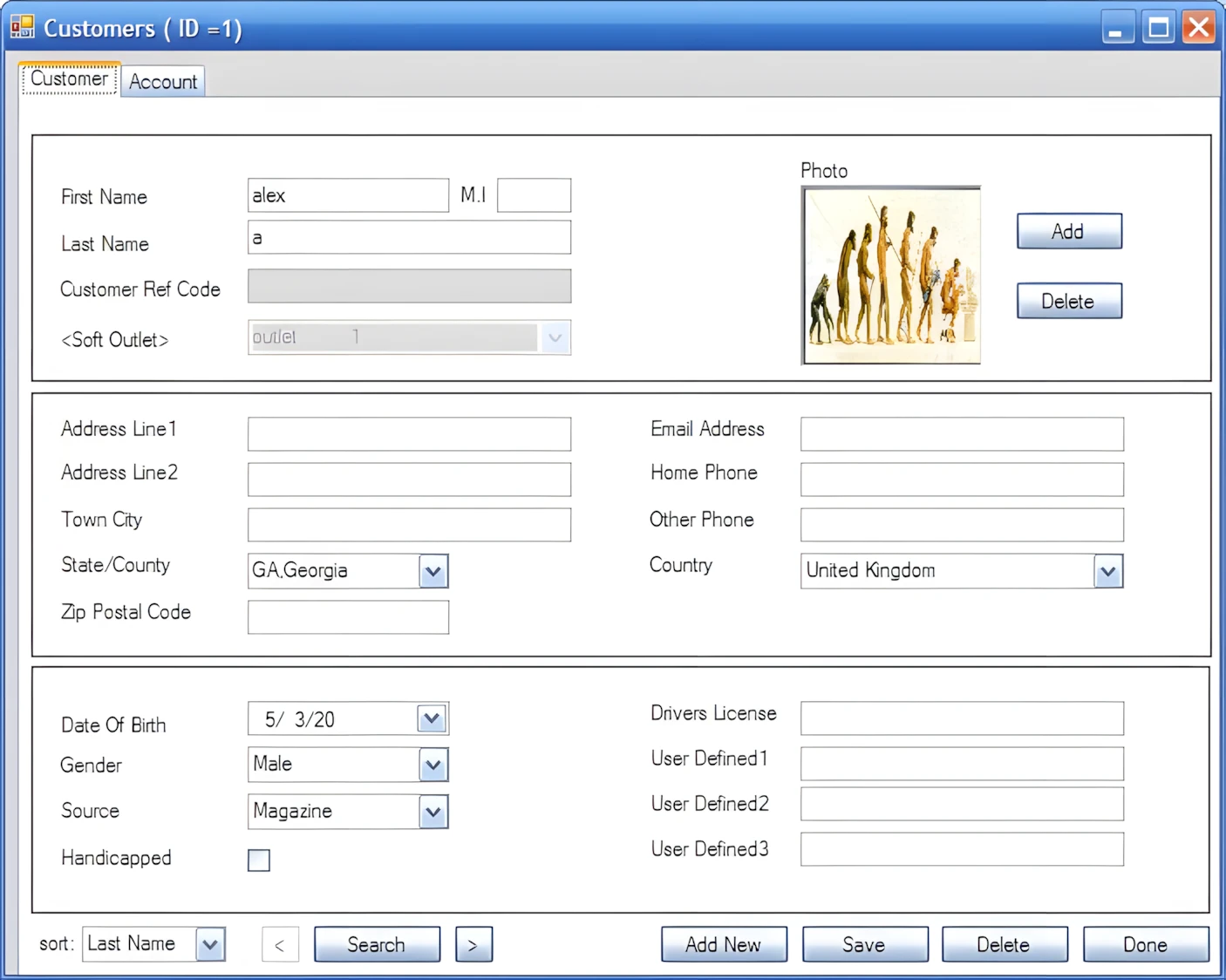Switch to the Account tab
1226x980 pixels.
click(163, 82)
